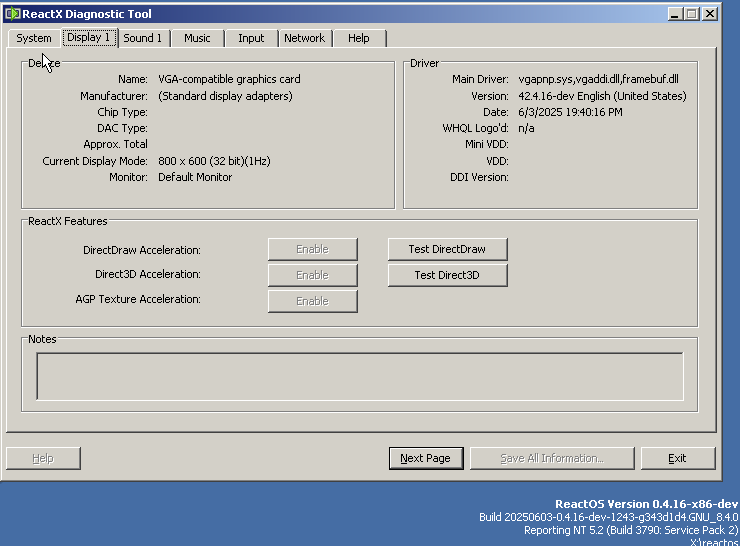This screenshot has width=740, height=546.
Task: Click inside the Notes text box
Action: (x=360, y=376)
